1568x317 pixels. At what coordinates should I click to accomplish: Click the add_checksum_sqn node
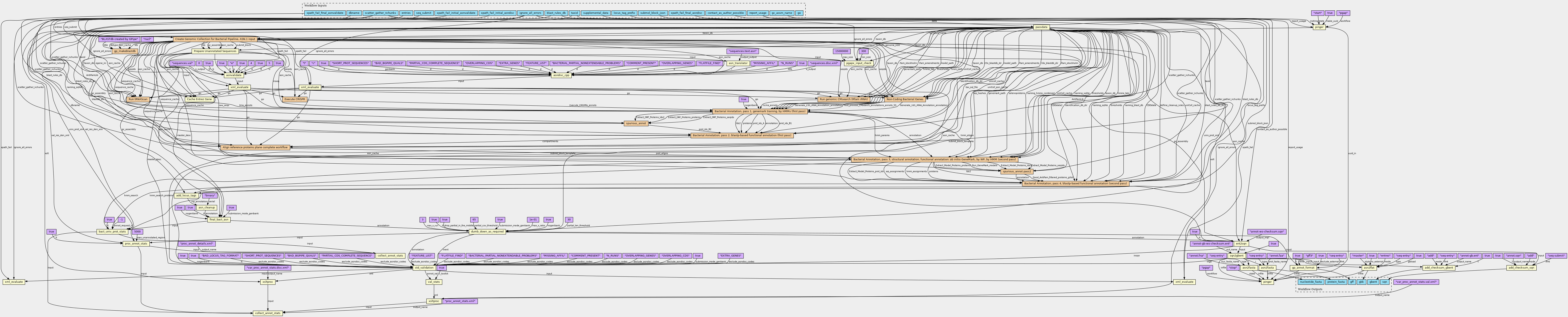1522,268
